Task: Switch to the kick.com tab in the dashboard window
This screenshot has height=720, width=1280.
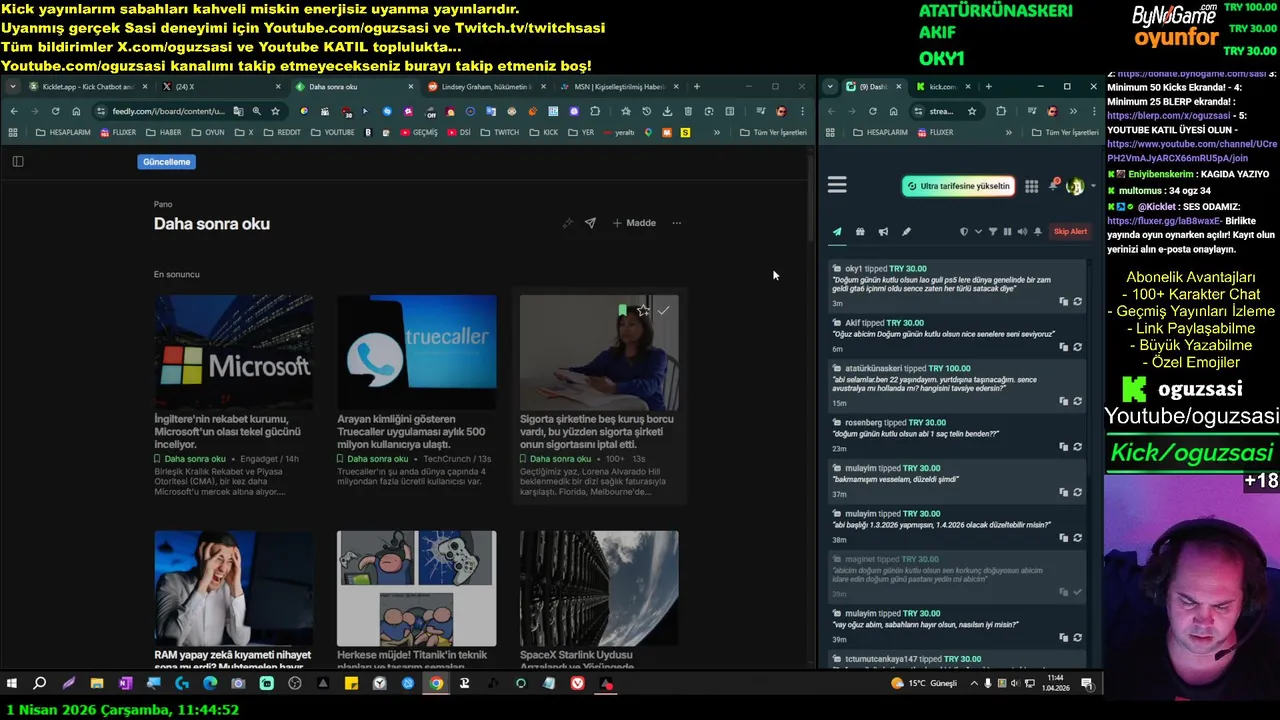Action: coord(943,87)
